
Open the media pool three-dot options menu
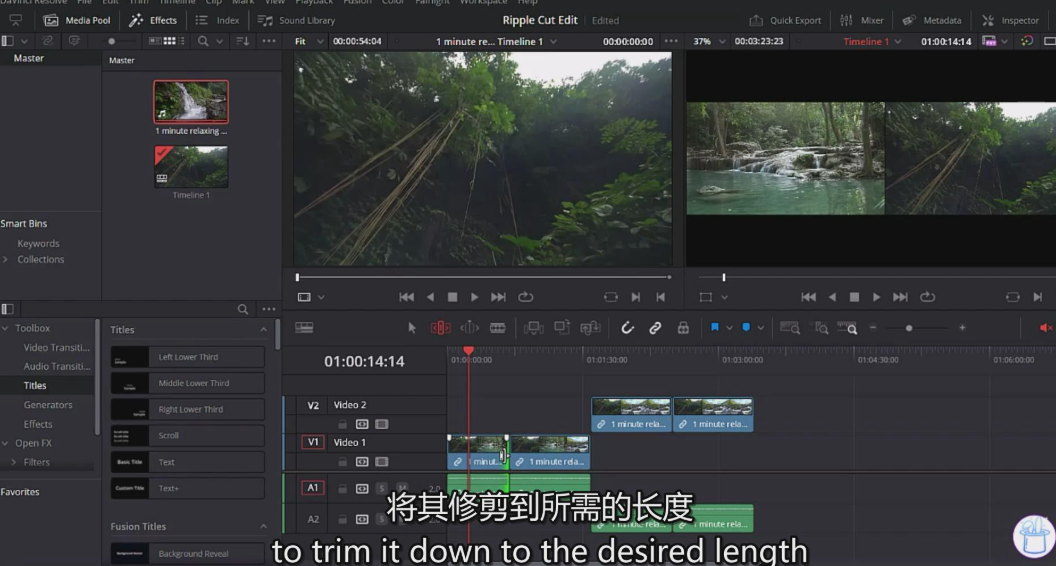pos(269,41)
